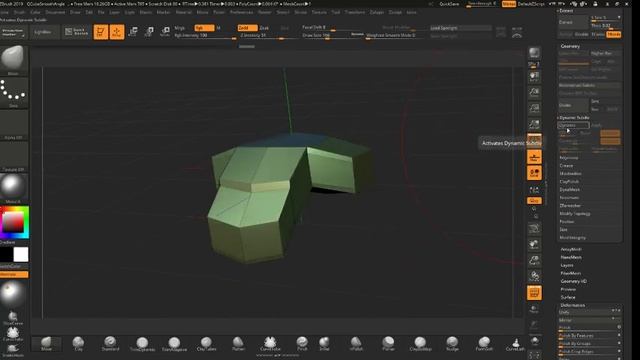The width and height of the screenshot is (640, 360).
Task: Open the stroke type Dots selector
Action: point(13,93)
